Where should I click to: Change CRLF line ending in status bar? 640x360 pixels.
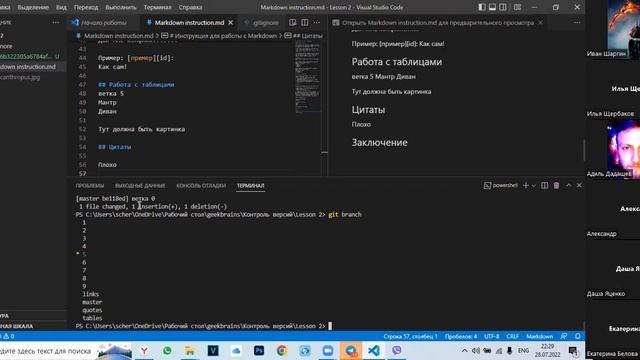[x=513, y=336]
